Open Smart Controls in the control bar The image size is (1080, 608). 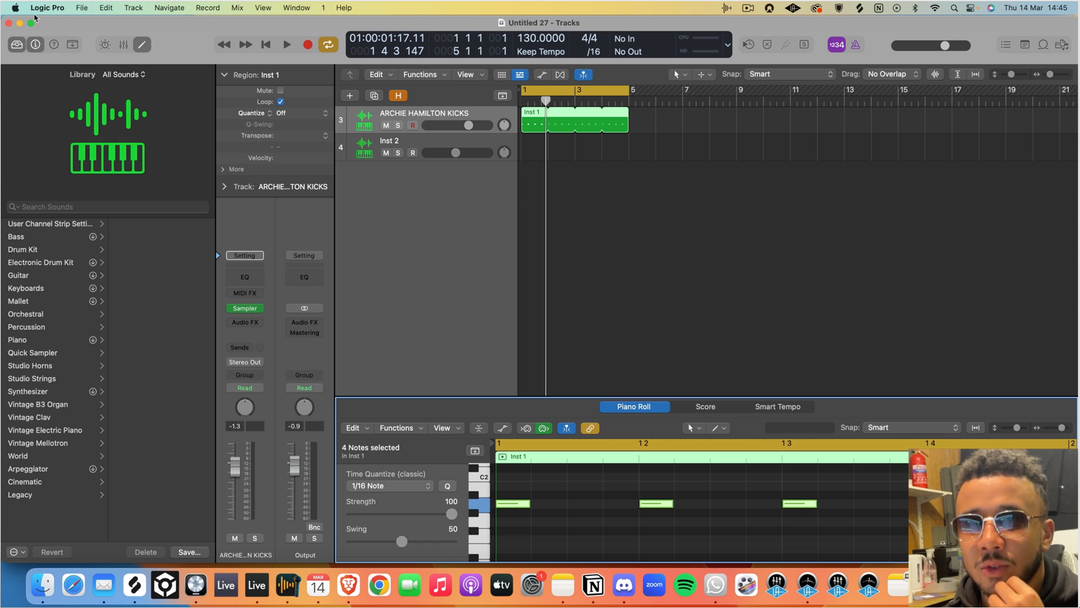[105, 45]
